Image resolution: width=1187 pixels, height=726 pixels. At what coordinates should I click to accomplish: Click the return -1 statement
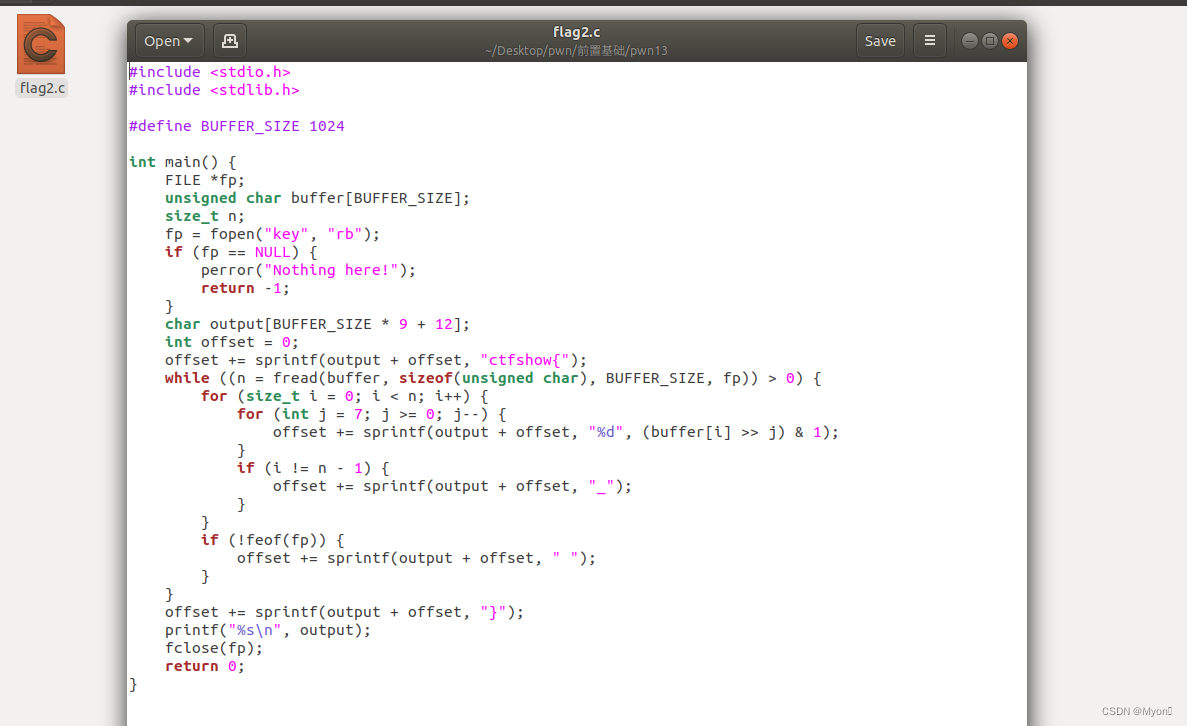point(243,287)
